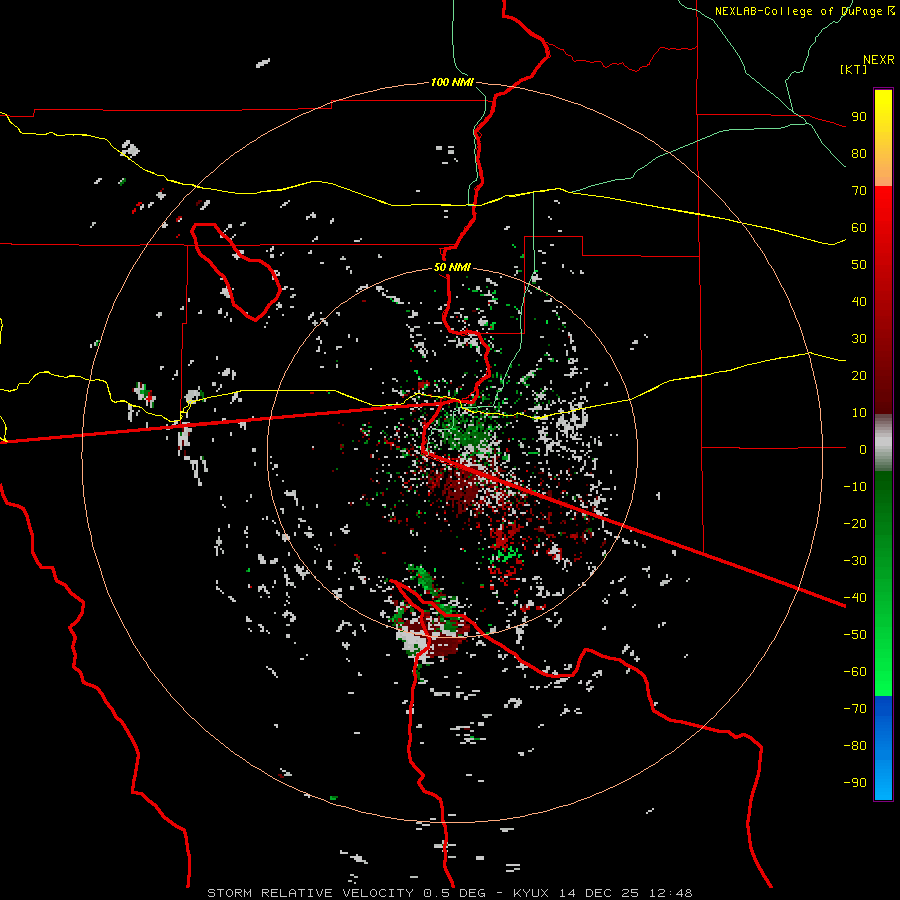Click the positive 30 value on velocity scale
The image size is (900, 900).
[859, 339]
